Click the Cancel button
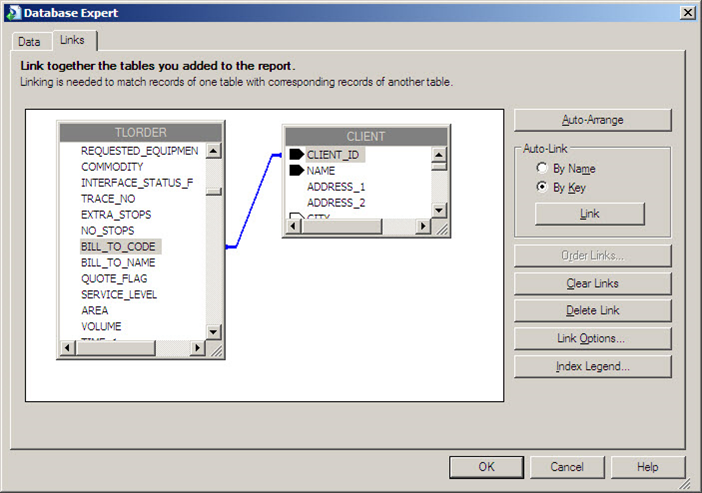Screen dimensions: 702x493 coord(567,467)
